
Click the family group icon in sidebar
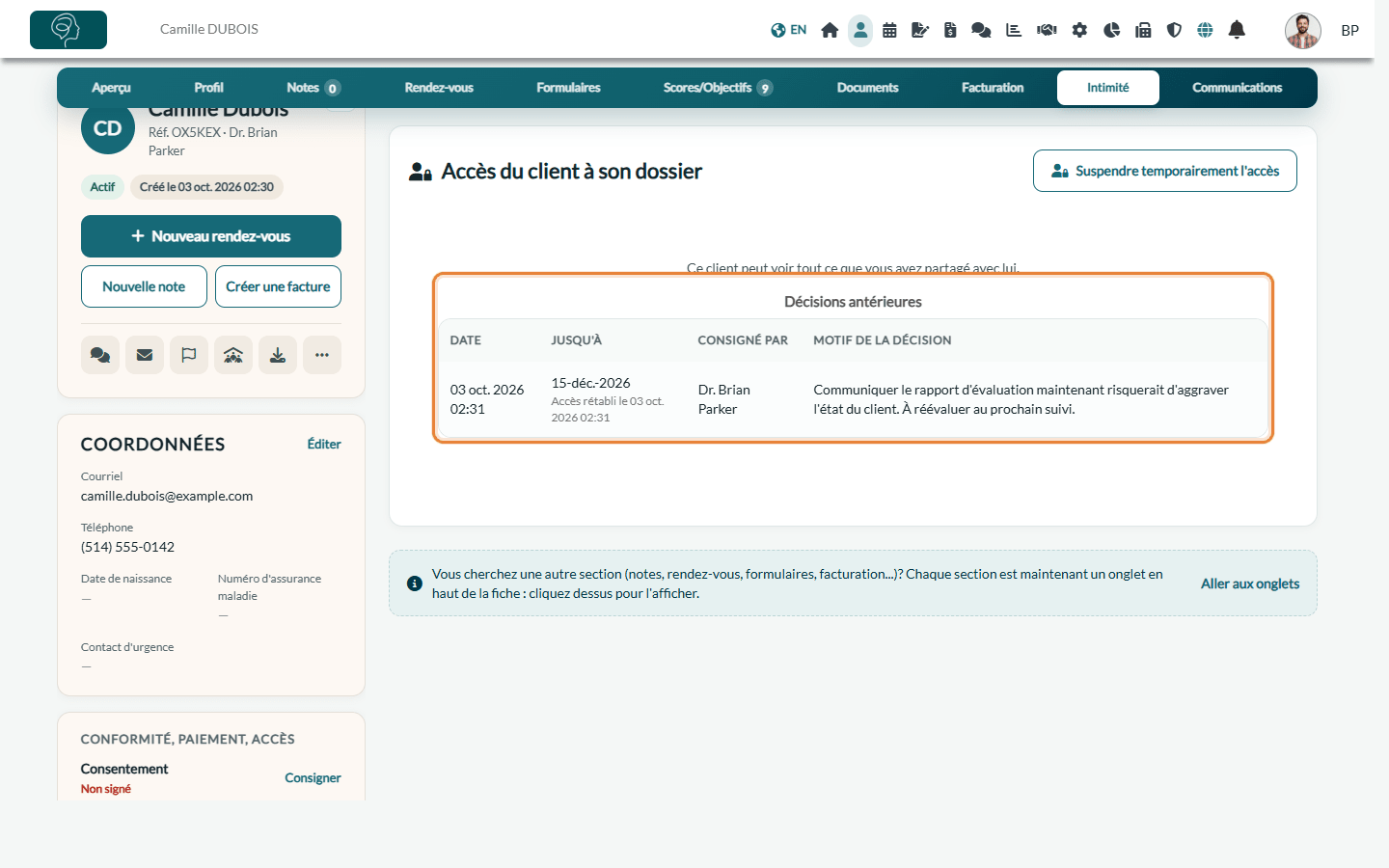[233, 355]
